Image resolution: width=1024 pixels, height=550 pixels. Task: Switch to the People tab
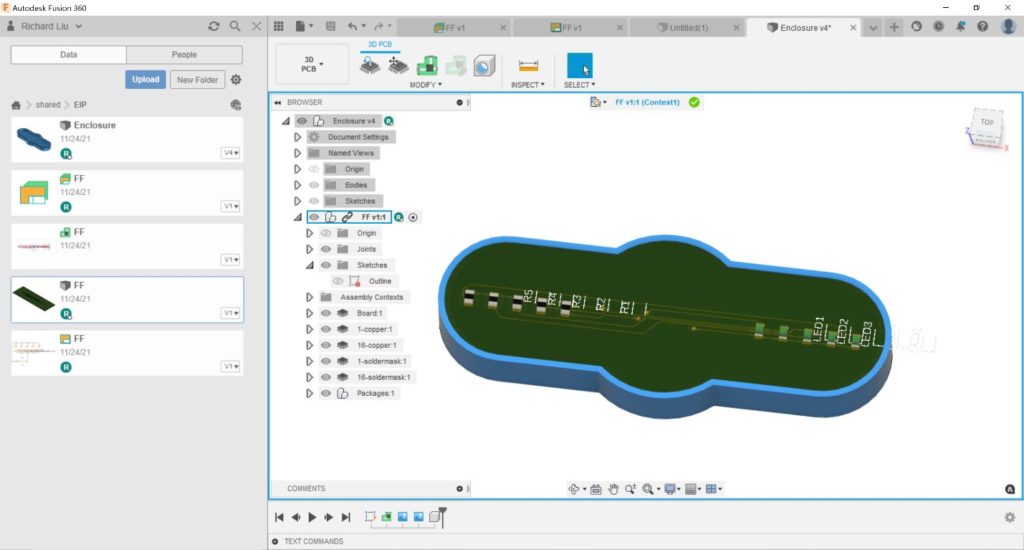[184, 55]
